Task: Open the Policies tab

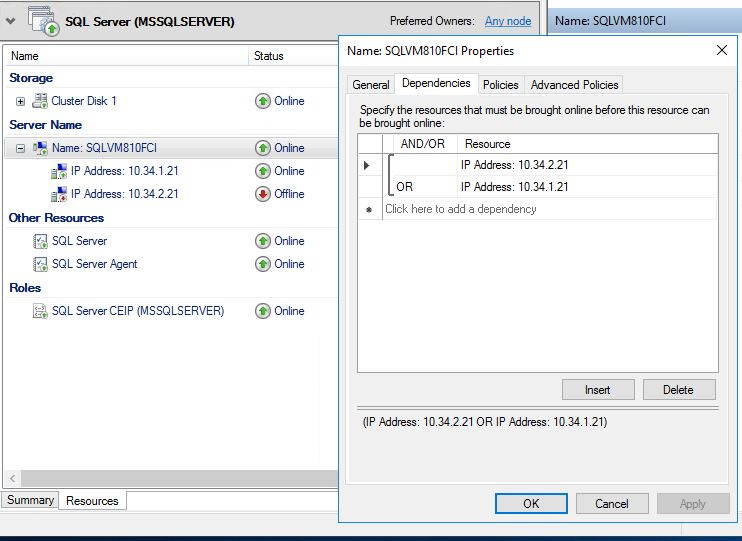Action: pos(501,85)
